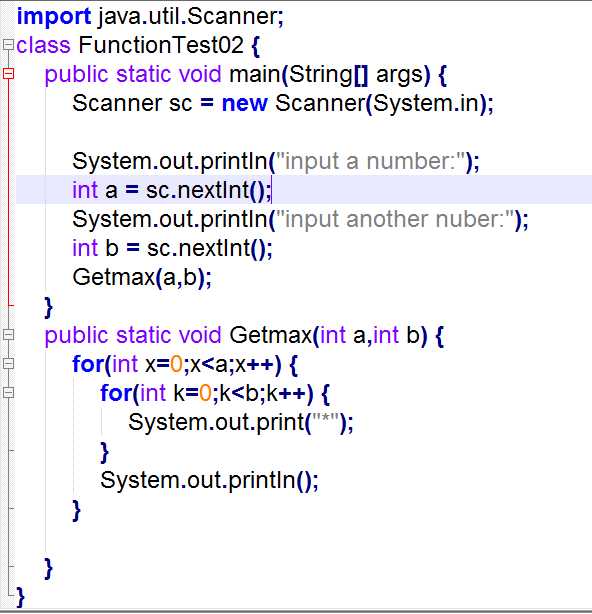
Task: Collapse the inner for k loop fold
Action: tap(8, 393)
